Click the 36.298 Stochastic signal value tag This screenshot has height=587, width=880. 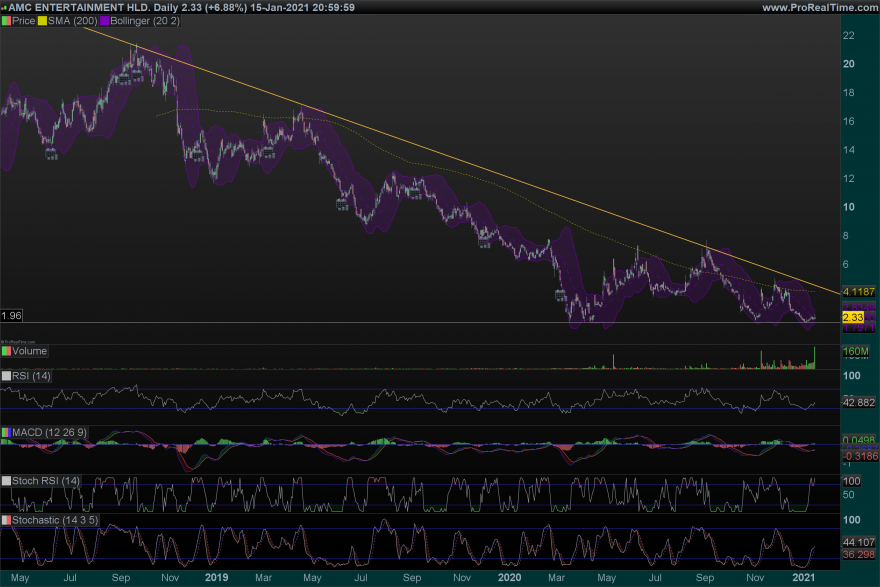point(859,554)
